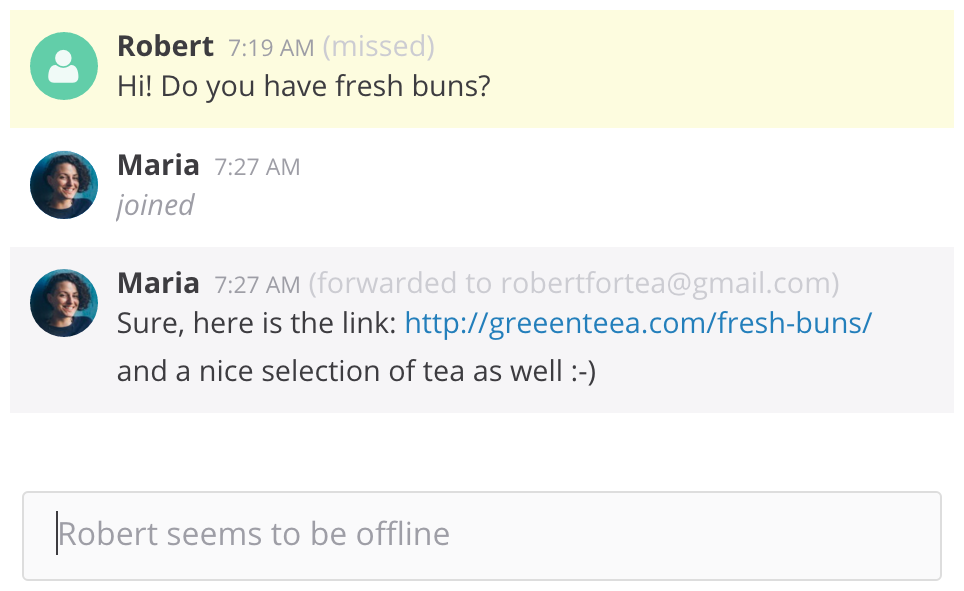The height and width of the screenshot is (591, 964).
Task: Click the message box saying Robert seems offline
Action: tap(481, 535)
